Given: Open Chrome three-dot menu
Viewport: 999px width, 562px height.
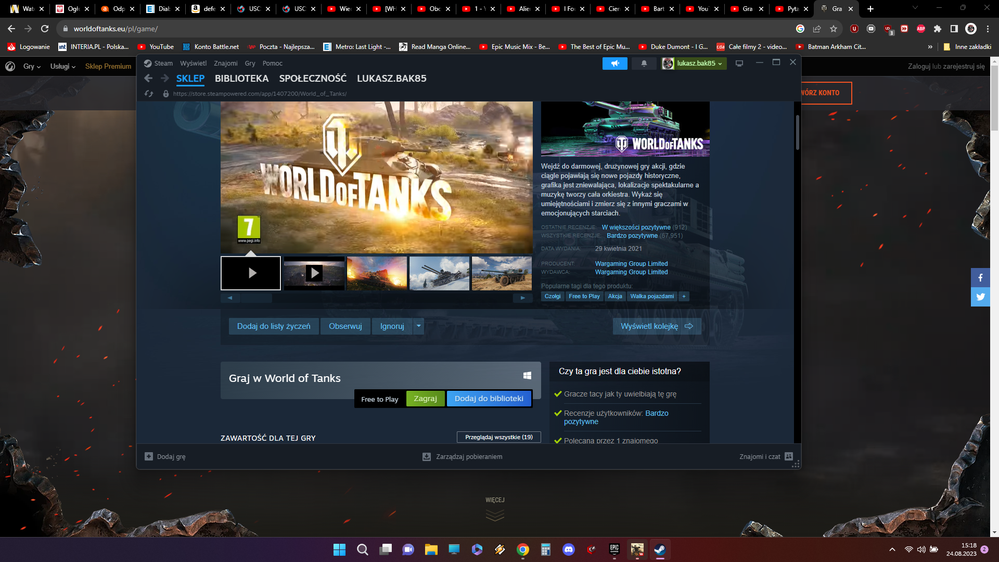Looking at the screenshot, I should coord(988,29).
